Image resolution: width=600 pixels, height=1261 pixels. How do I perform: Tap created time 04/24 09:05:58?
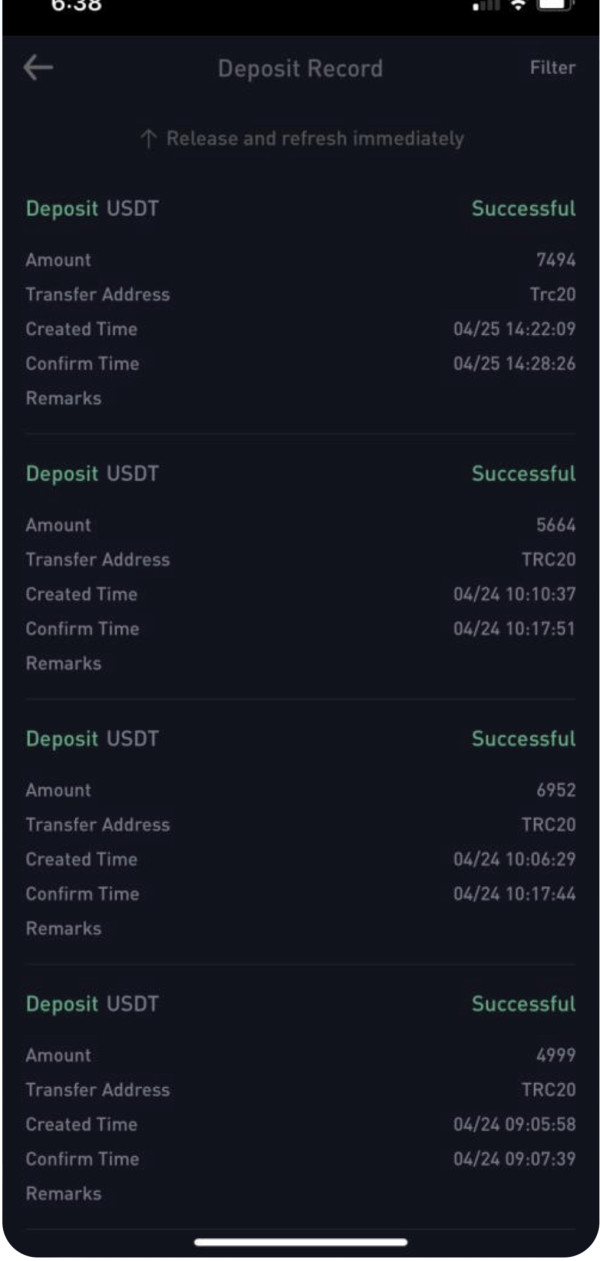(514, 1124)
